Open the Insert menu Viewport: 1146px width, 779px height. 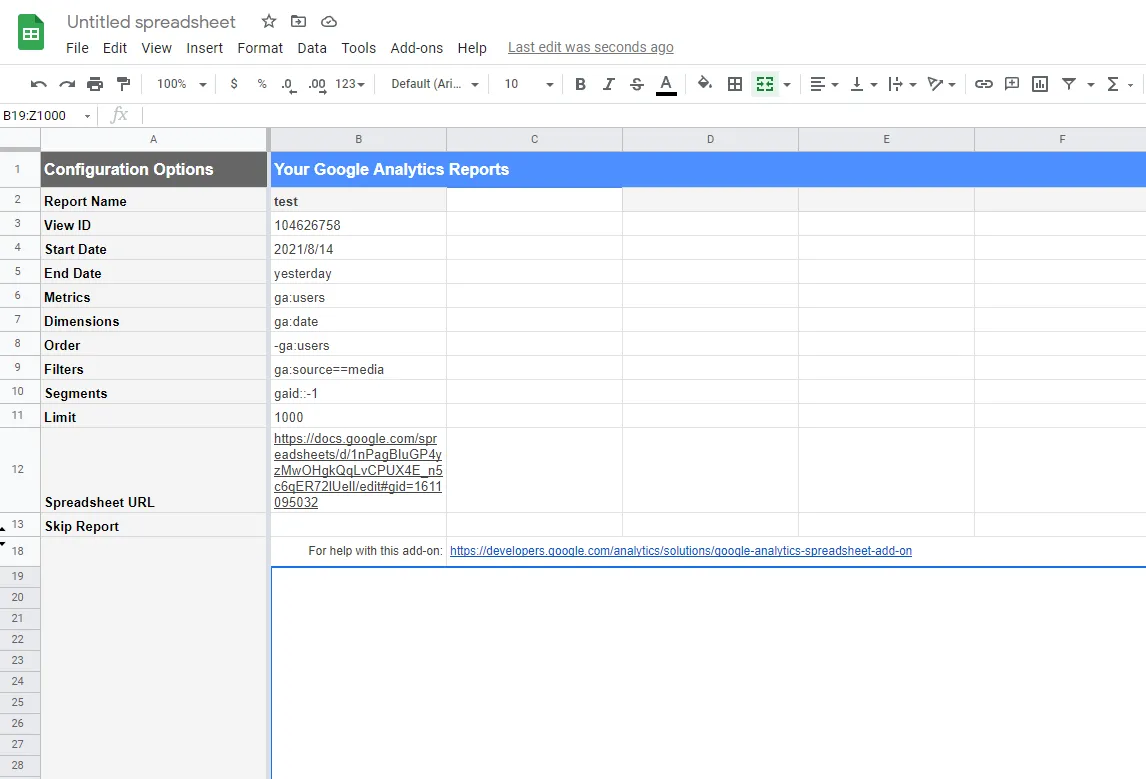pyautogui.click(x=205, y=48)
